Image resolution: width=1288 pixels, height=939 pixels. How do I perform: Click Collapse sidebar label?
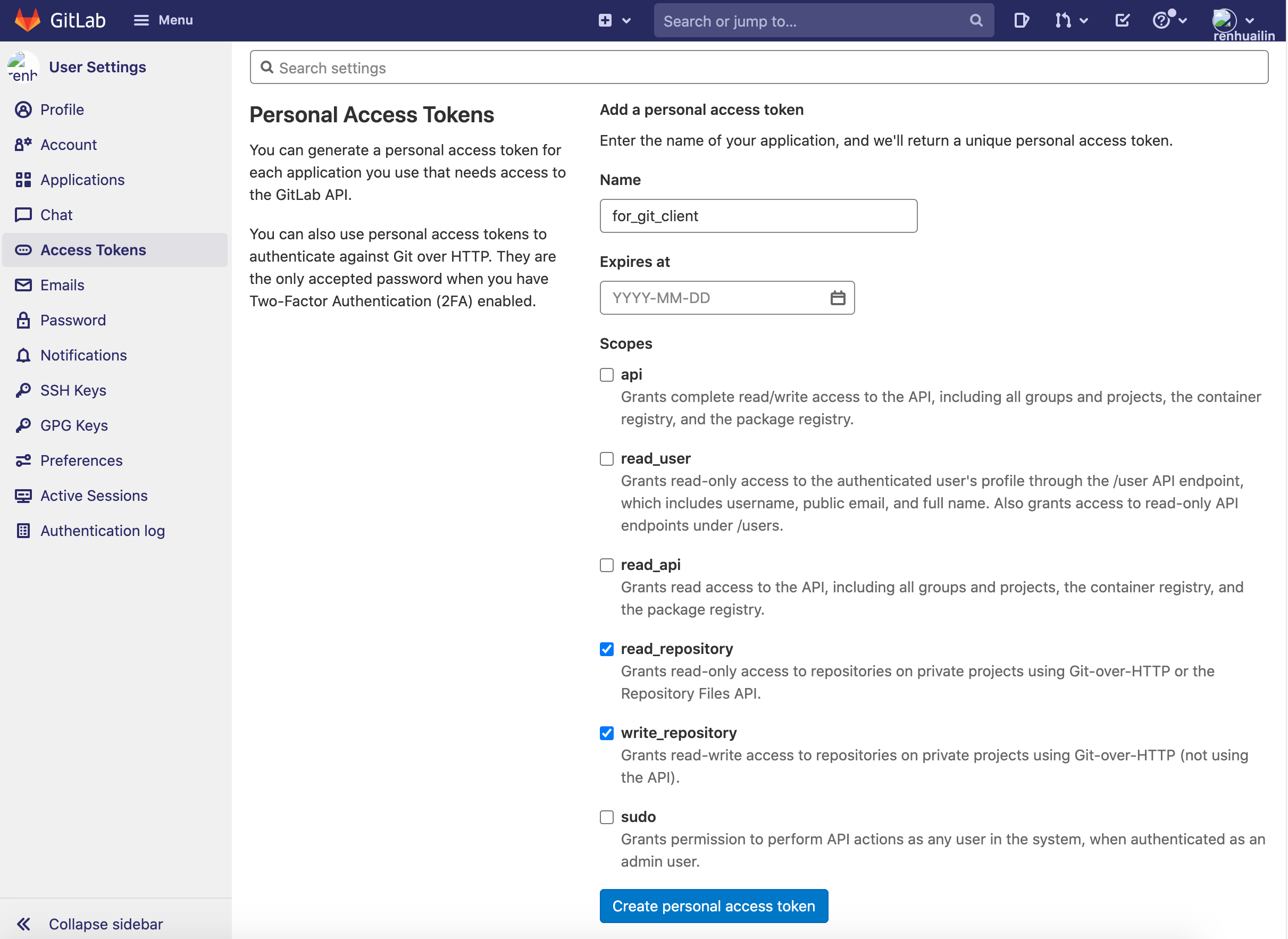pos(106,924)
